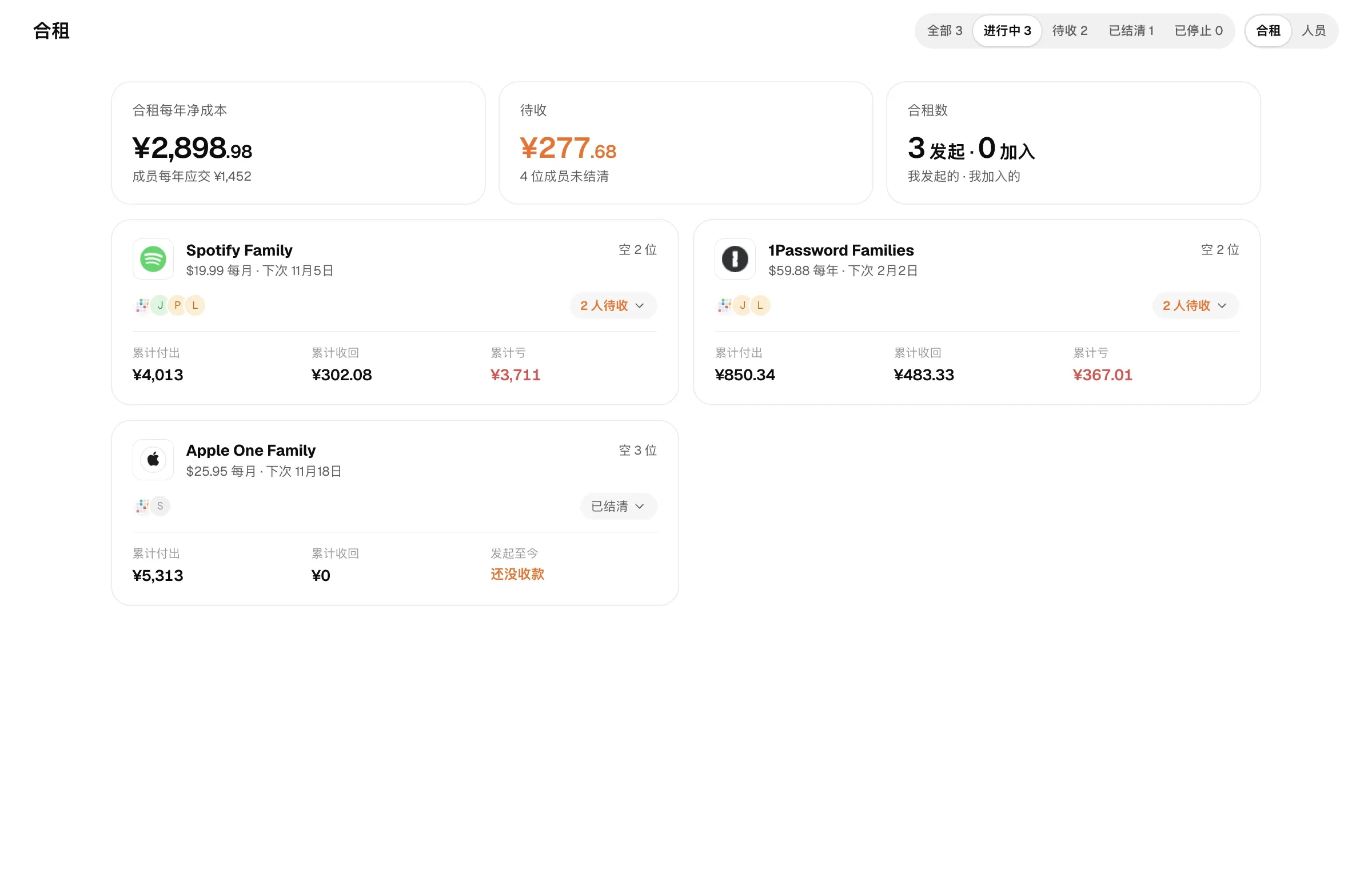Select the 进行中 3 filter tab
This screenshot has width=1372, height=892.
tap(1007, 30)
